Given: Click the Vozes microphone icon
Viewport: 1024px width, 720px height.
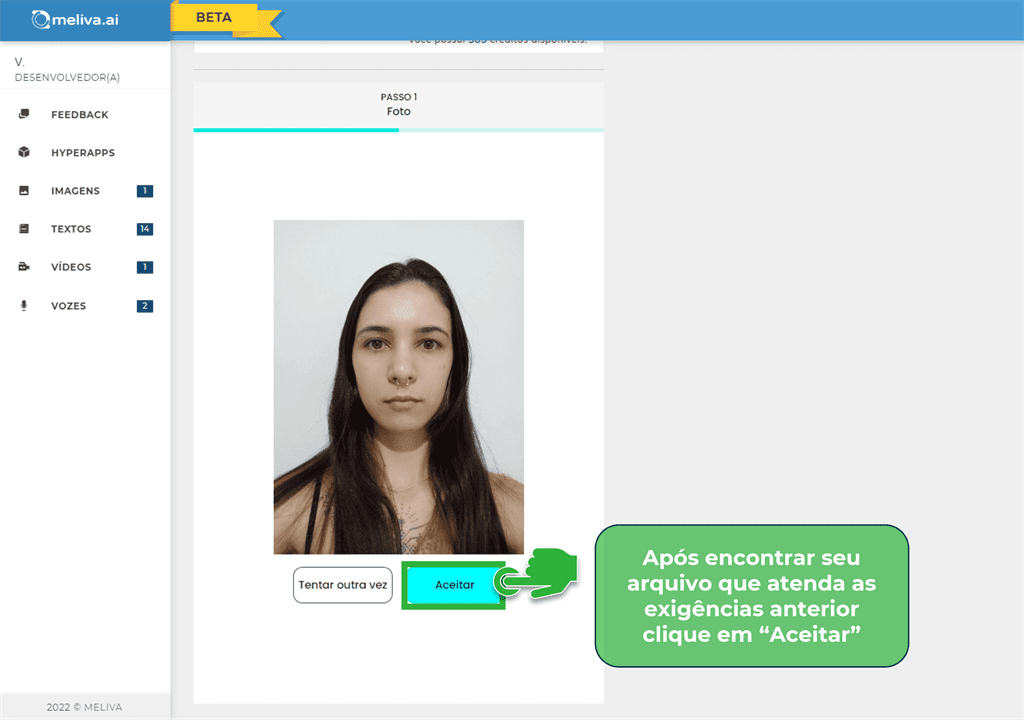Looking at the screenshot, I should [x=24, y=306].
